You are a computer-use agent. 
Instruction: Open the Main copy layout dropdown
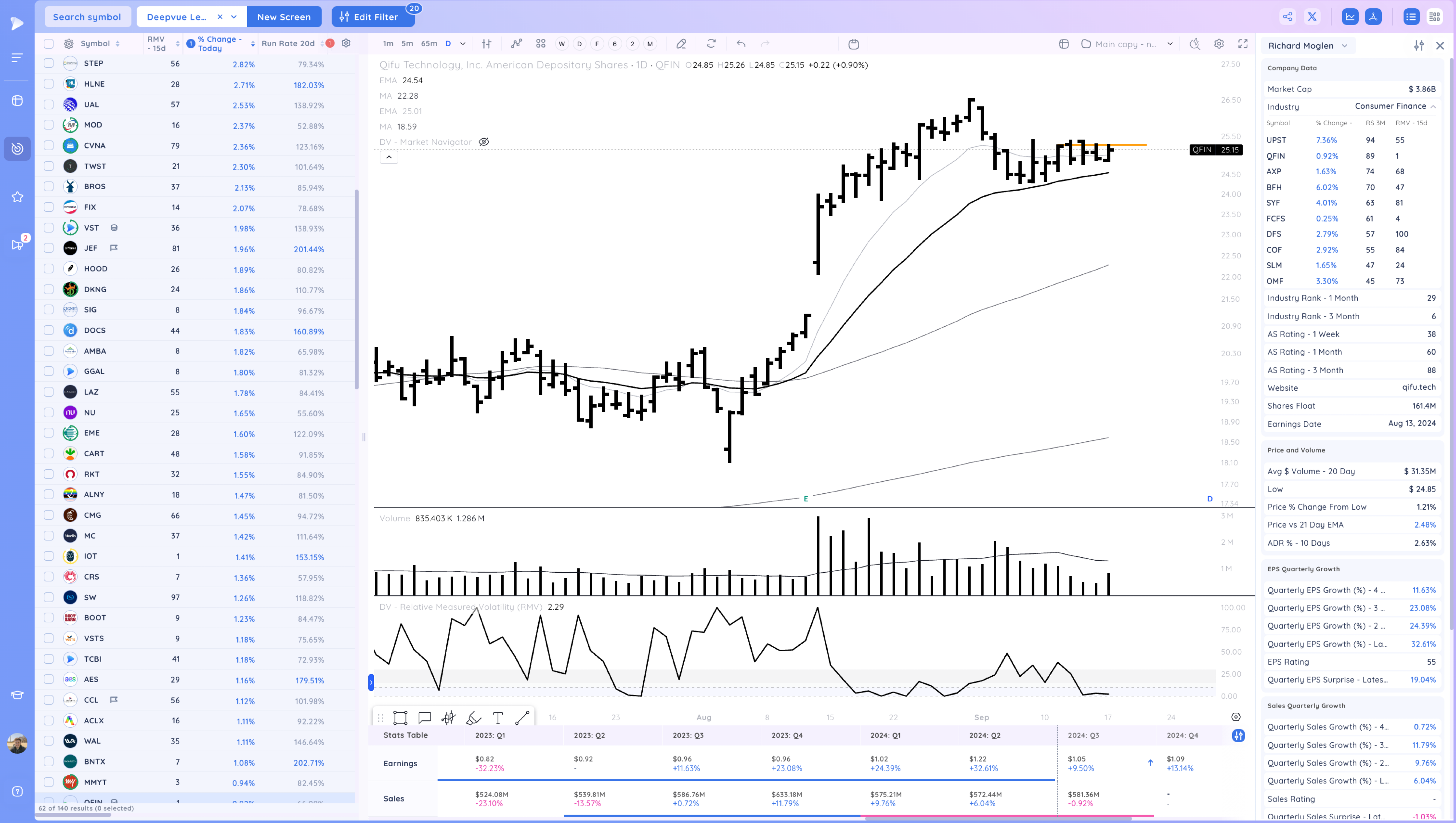(x=1170, y=44)
